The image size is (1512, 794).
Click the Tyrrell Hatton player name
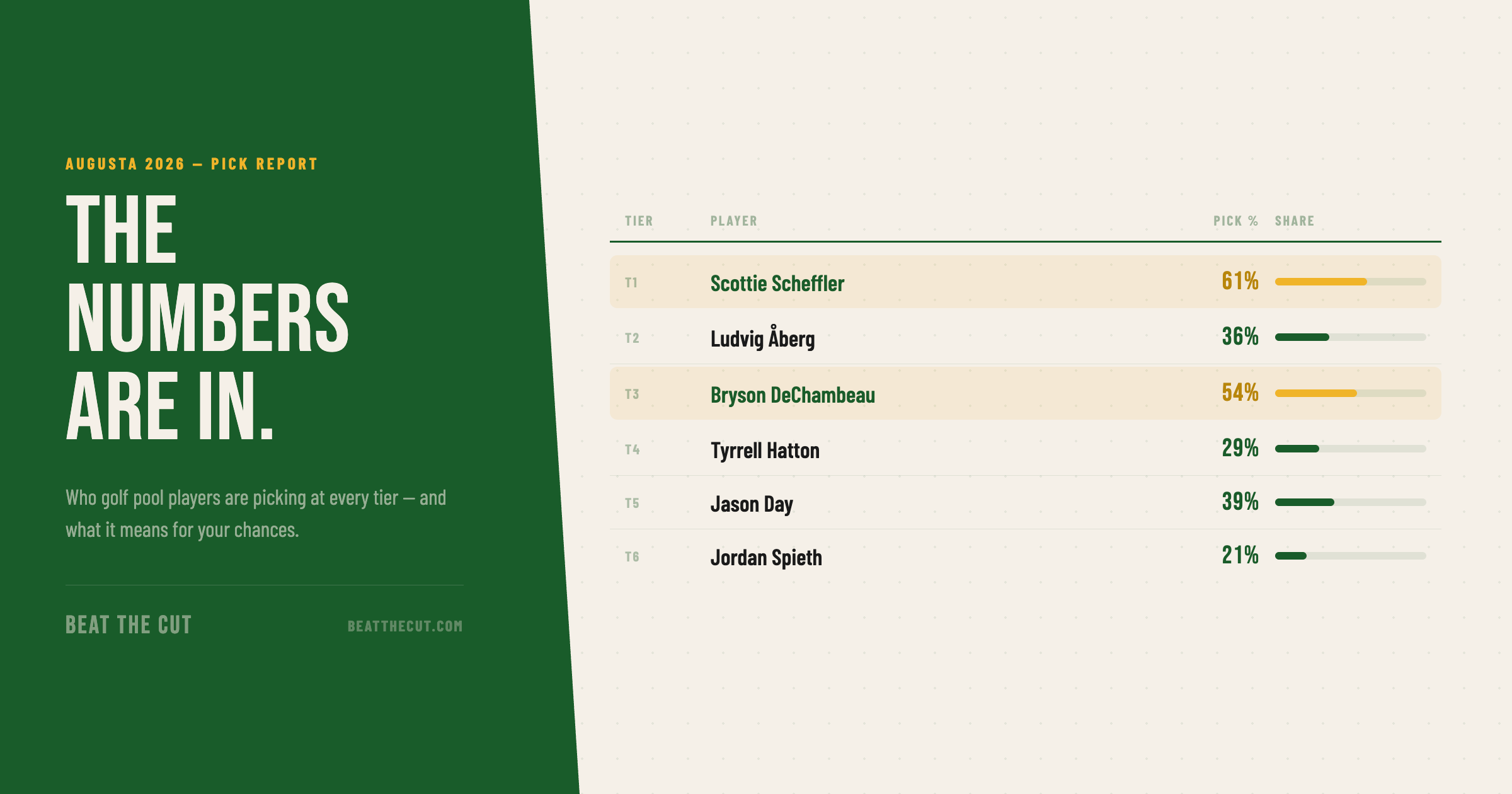click(x=765, y=451)
